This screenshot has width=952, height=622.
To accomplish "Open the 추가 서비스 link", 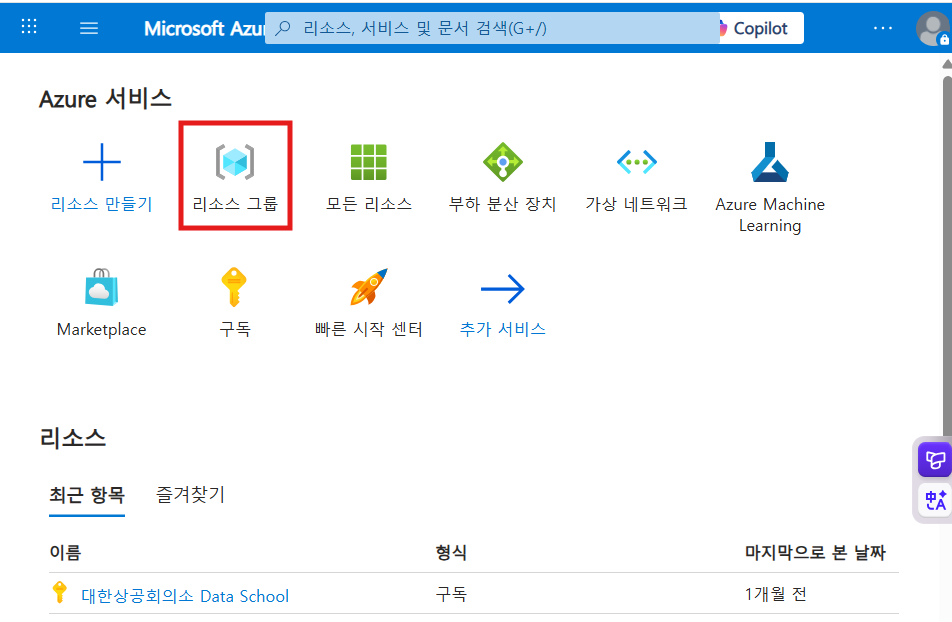I will coord(503,329).
